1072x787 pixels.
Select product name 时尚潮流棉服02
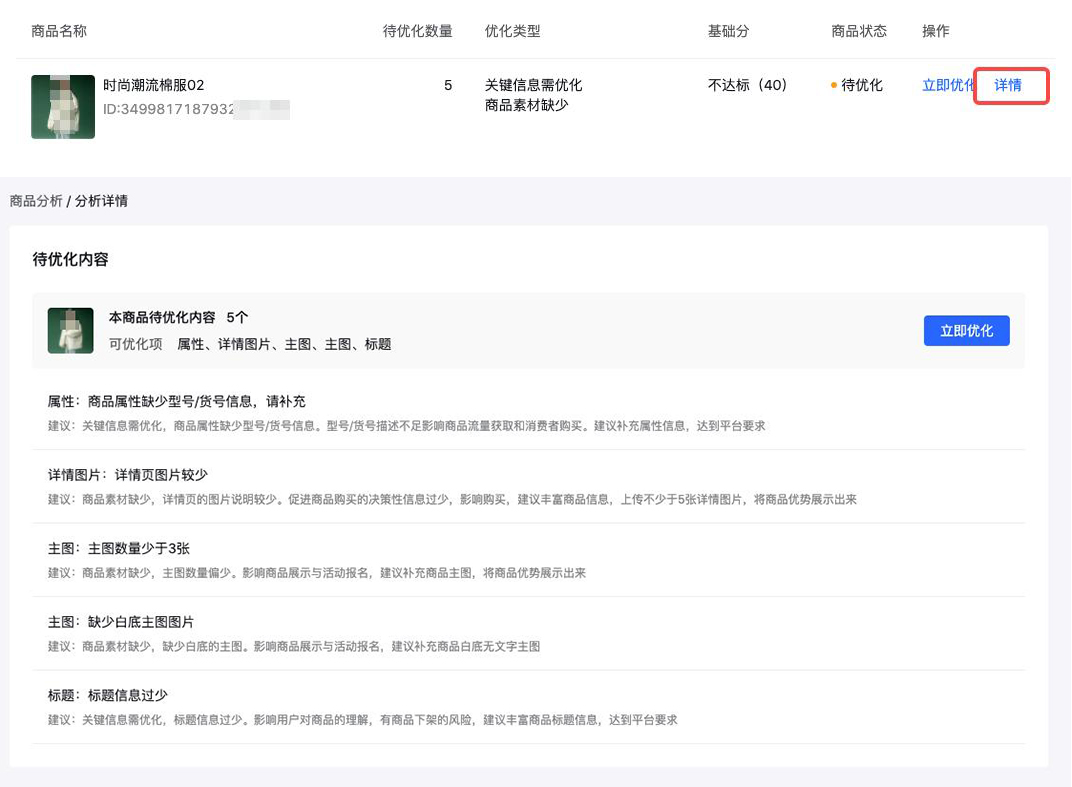pos(153,85)
